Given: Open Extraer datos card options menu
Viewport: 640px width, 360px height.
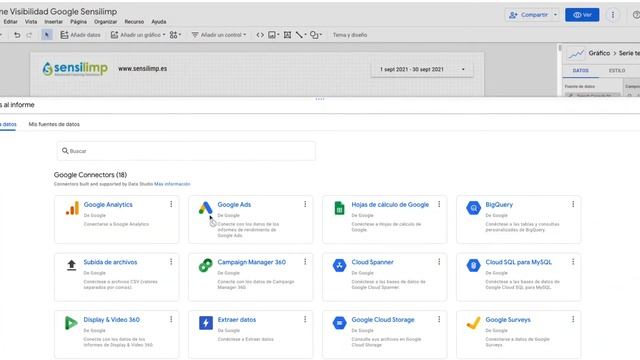Looking at the screenshot, I should [305, 319].
